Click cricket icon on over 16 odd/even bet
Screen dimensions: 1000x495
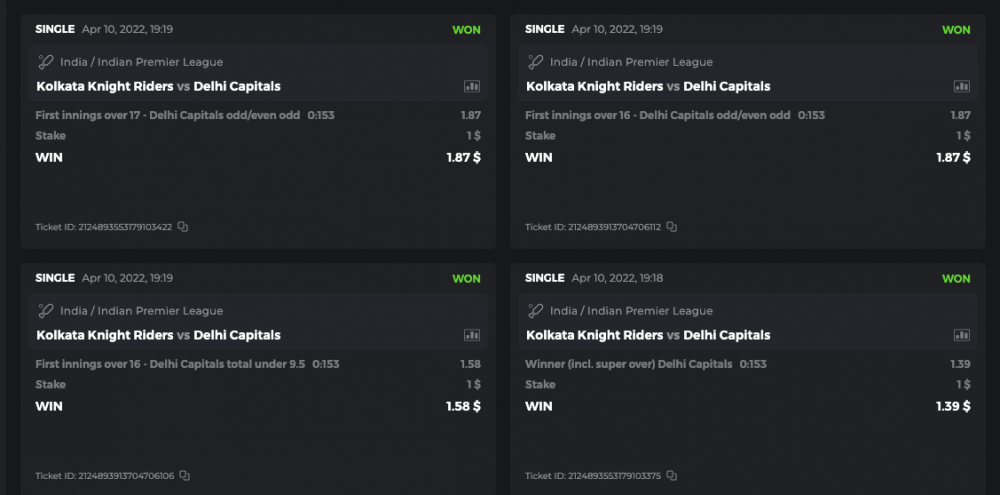(x=535, y=62)
